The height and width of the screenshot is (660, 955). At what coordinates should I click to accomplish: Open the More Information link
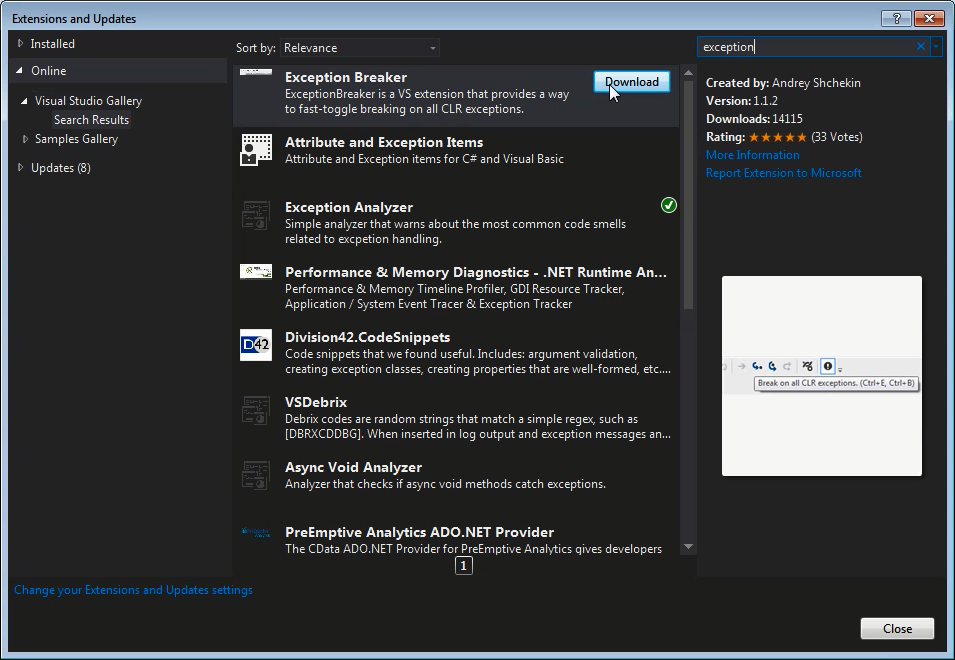coord(752,155)
